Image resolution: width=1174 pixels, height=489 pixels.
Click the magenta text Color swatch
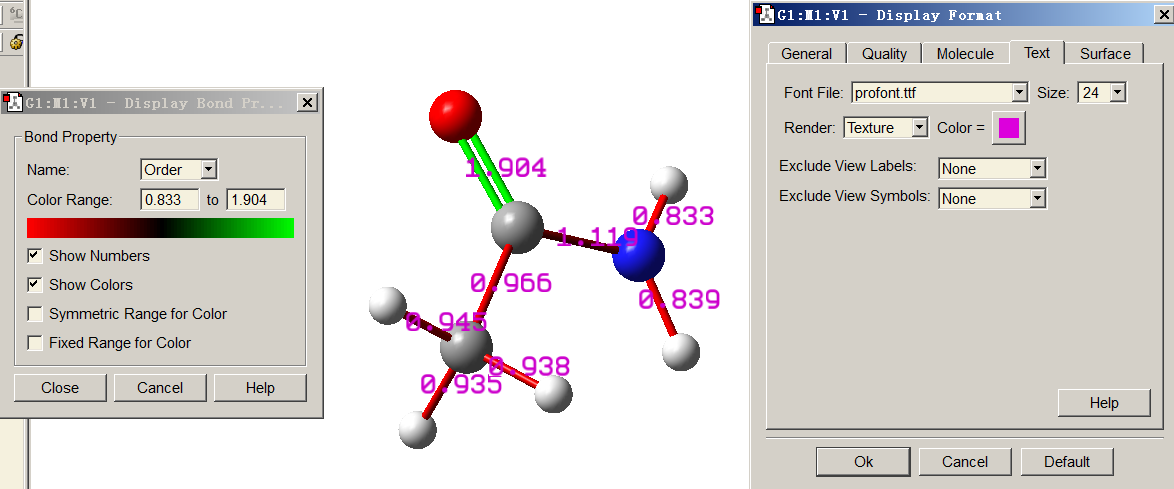1009,128
